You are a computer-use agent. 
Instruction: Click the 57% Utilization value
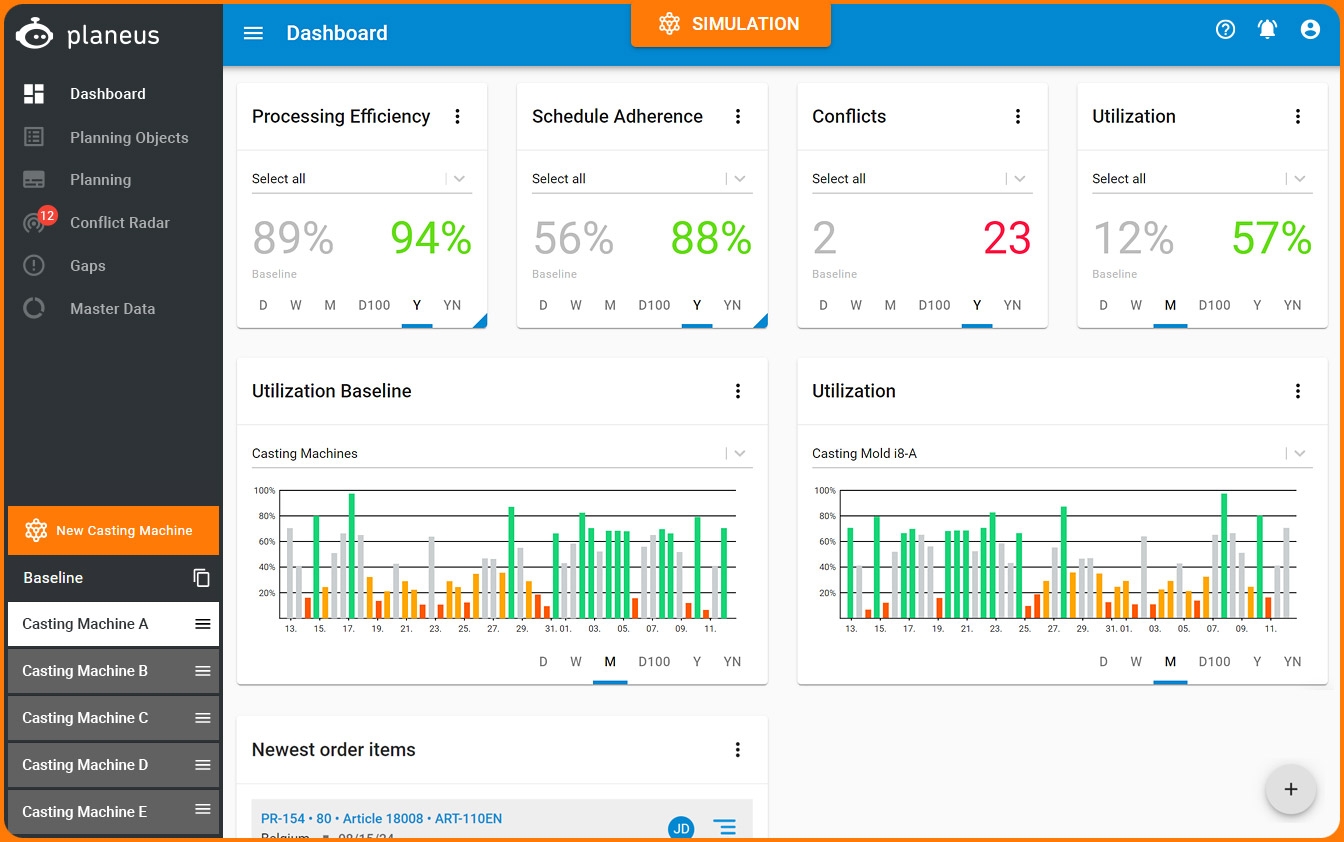tap(1271, 238)
